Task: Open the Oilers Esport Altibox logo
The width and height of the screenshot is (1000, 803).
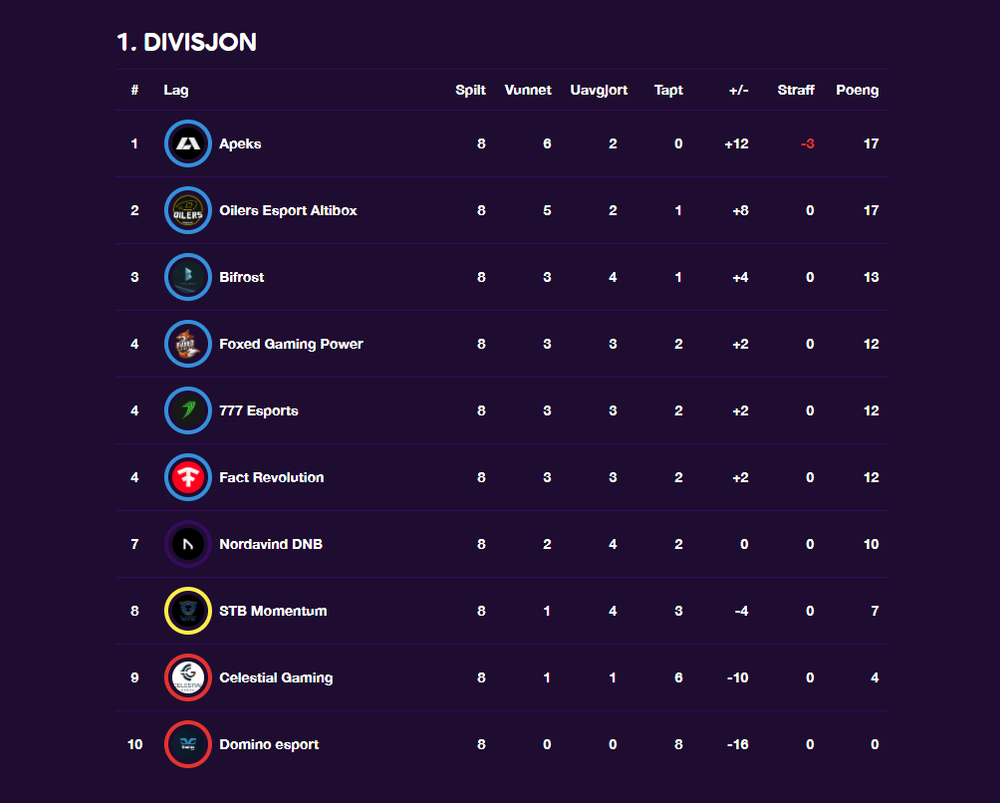Action: tap(188, 210)
